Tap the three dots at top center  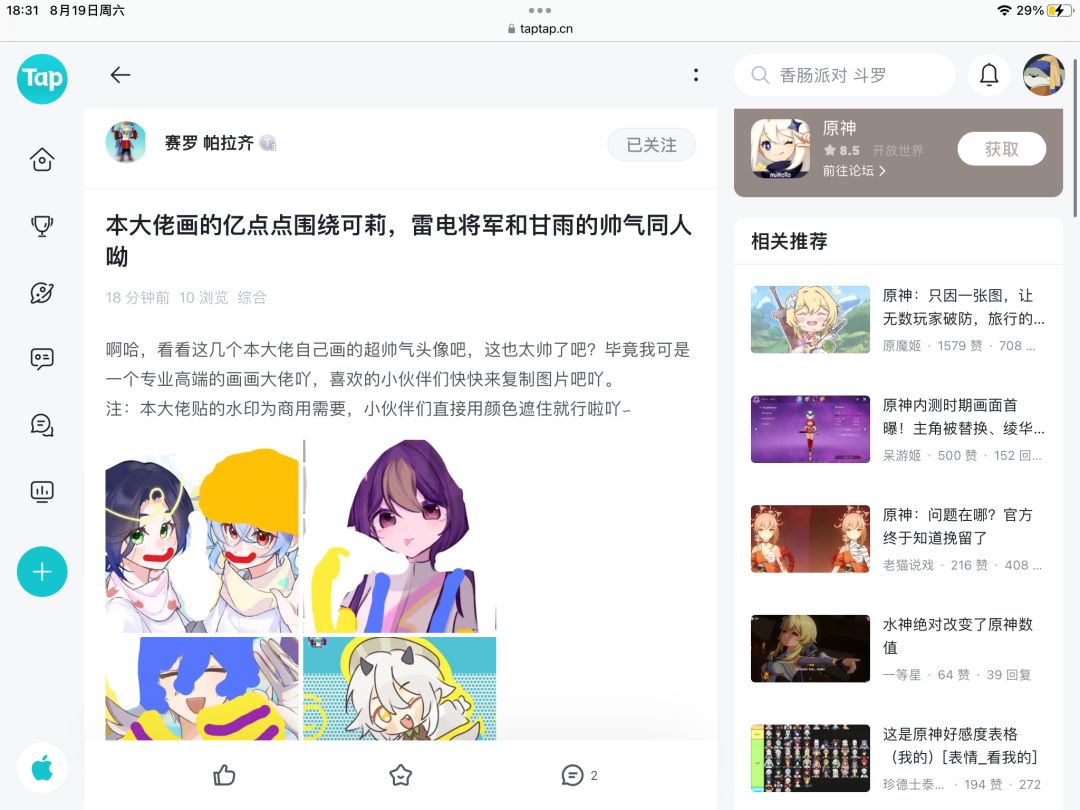tap(540, 10)
